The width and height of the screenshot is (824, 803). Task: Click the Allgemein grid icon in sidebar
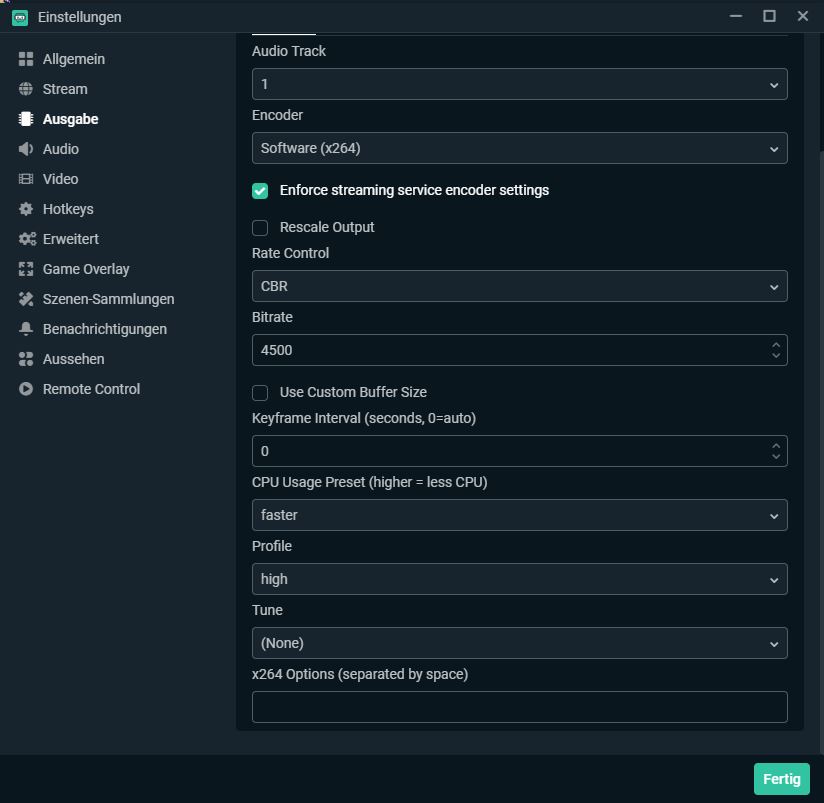[x=26, y=59]
